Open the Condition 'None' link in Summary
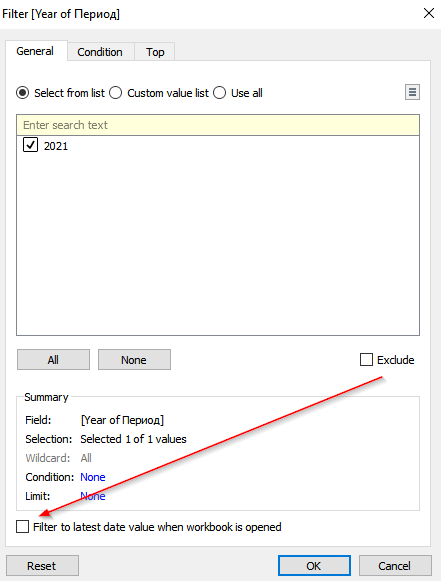The width and height of the screenshot is (441, 581). (x=93, y=477)
